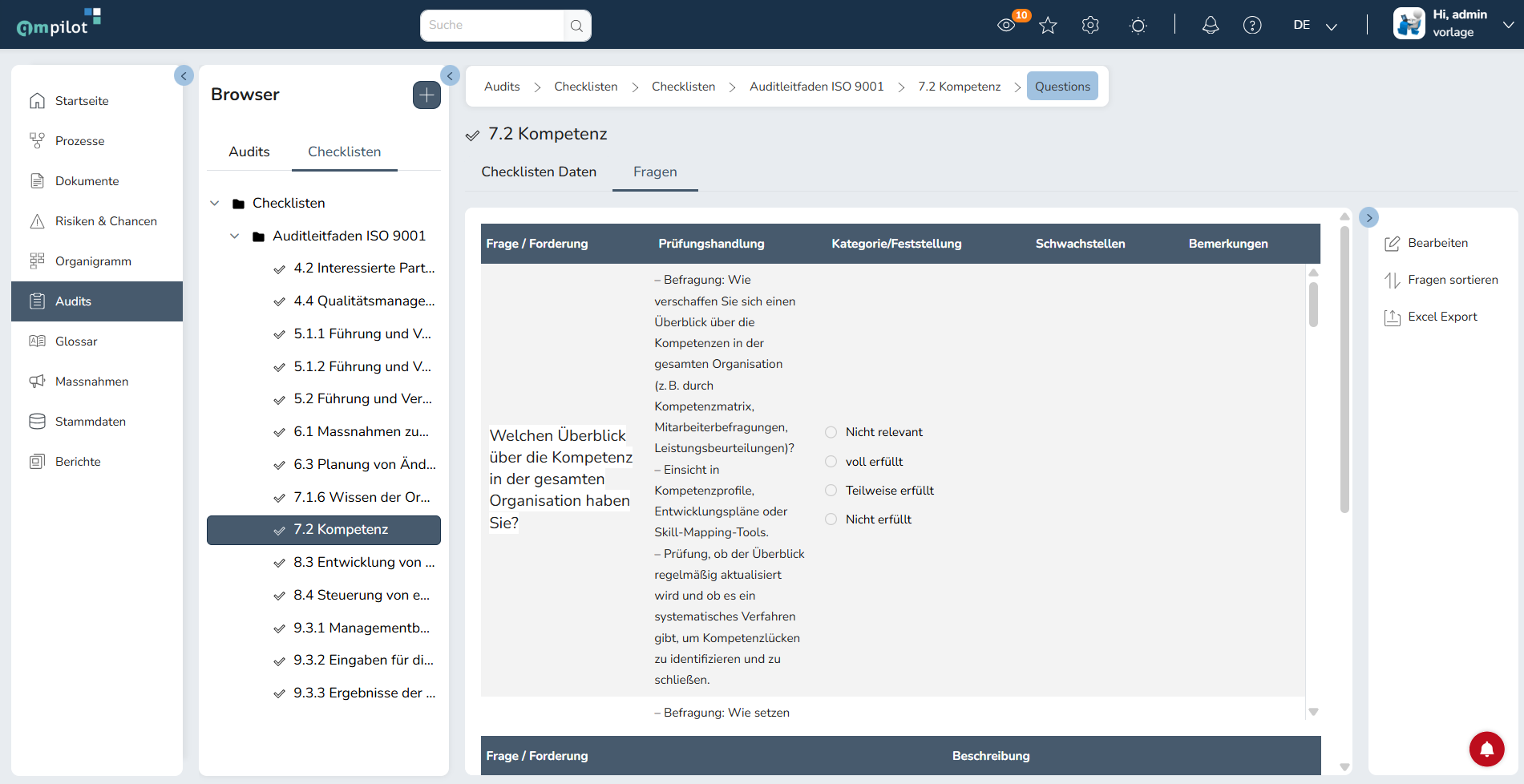Select the voll erfüllt radio button
1524x784 pixels.
(831, 462)
